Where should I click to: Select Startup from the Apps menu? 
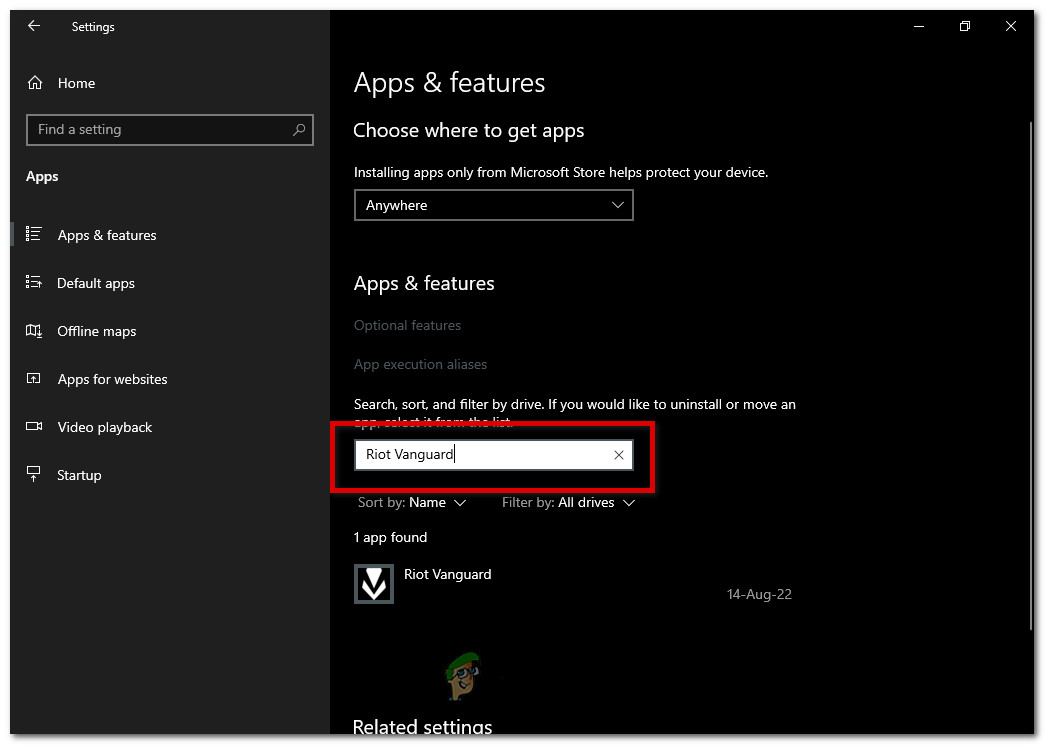click(79, 475)
